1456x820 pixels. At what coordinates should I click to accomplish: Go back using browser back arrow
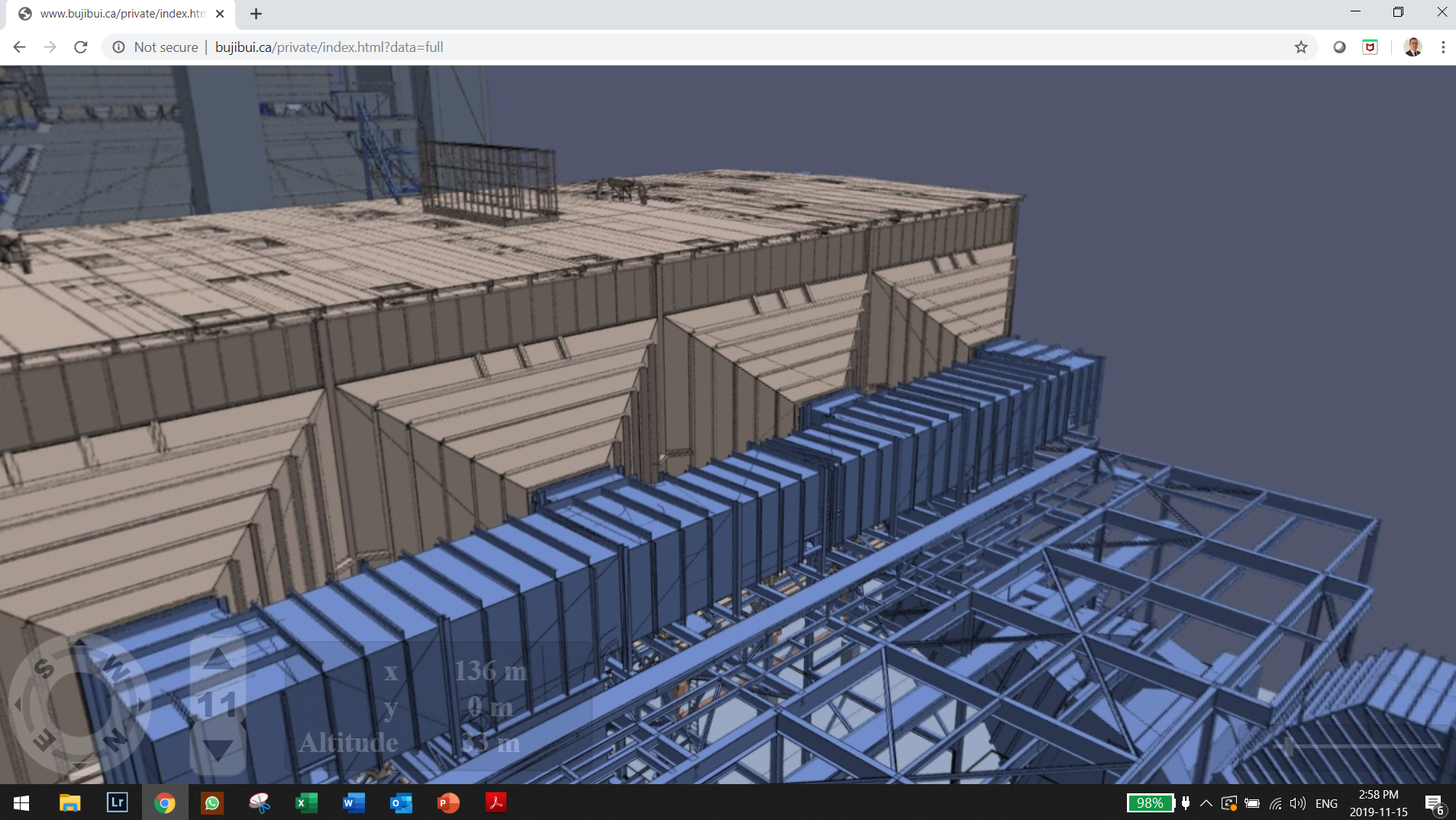coord(20,47)
